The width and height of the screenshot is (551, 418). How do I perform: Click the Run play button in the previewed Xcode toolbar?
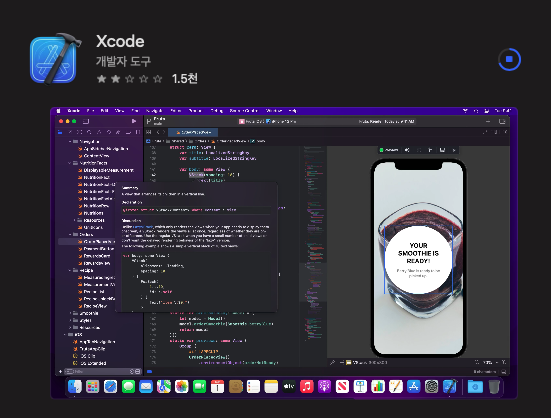tap(134, 121)
